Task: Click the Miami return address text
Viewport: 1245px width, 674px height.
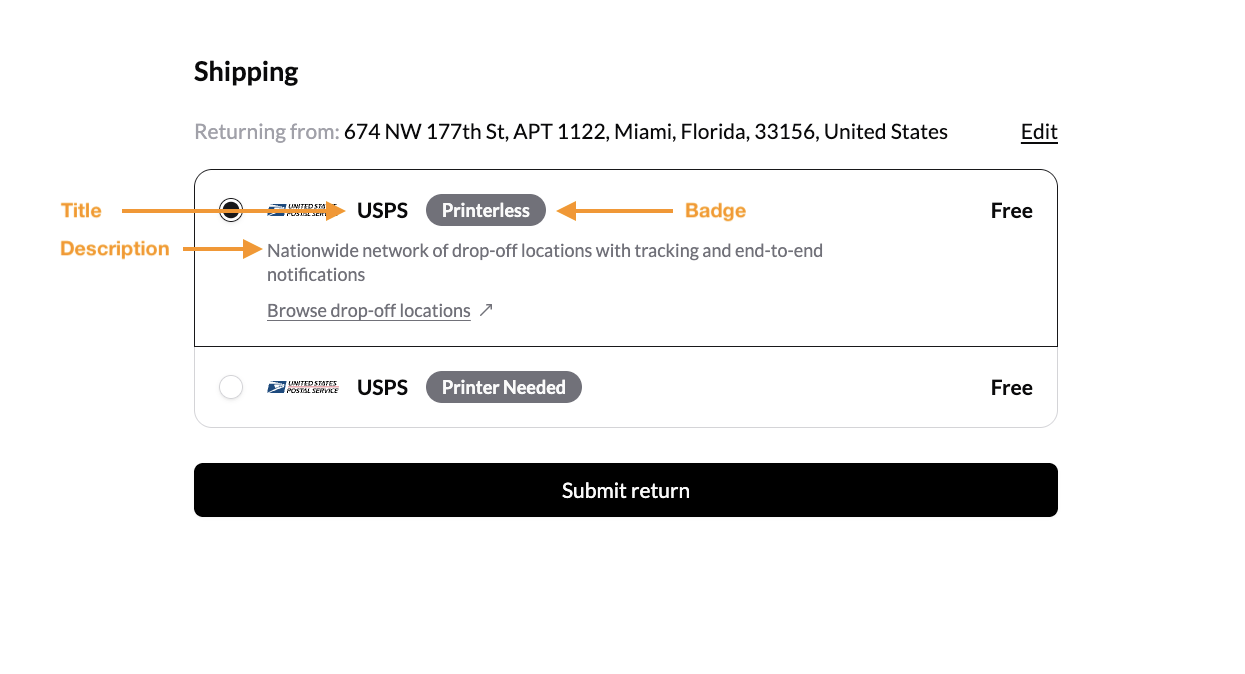Action: [646, 132]
